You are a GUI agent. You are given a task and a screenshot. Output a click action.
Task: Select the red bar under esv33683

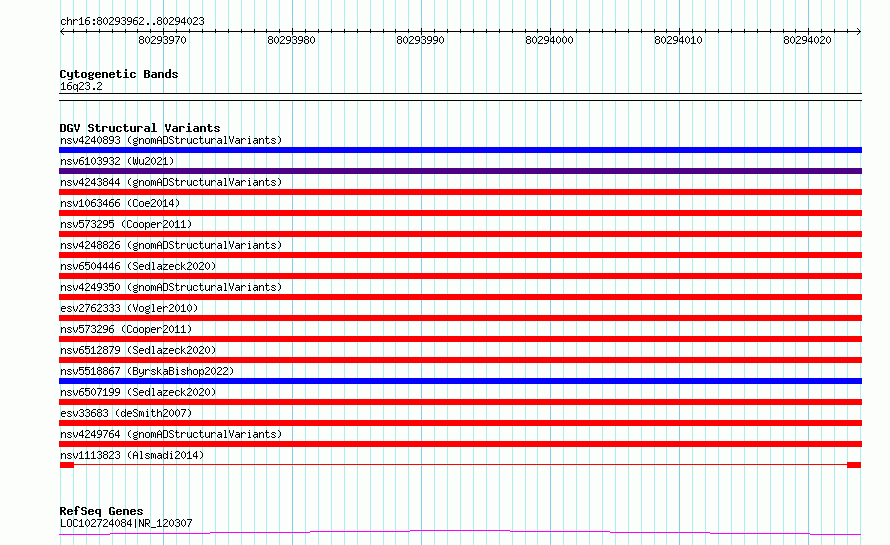[460, 423]
